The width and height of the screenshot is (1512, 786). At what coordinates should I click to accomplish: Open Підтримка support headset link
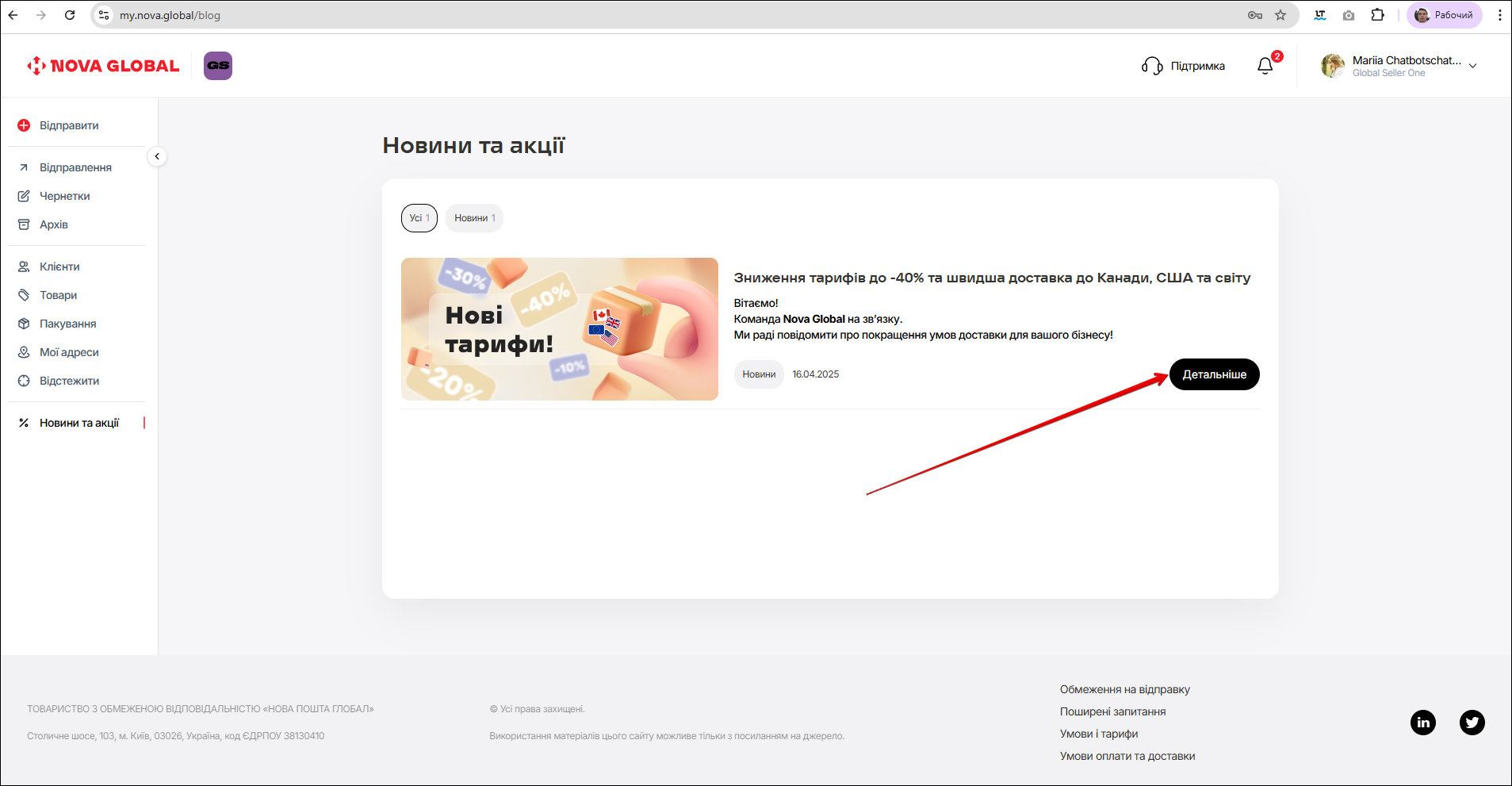[x=1183, y=66]
